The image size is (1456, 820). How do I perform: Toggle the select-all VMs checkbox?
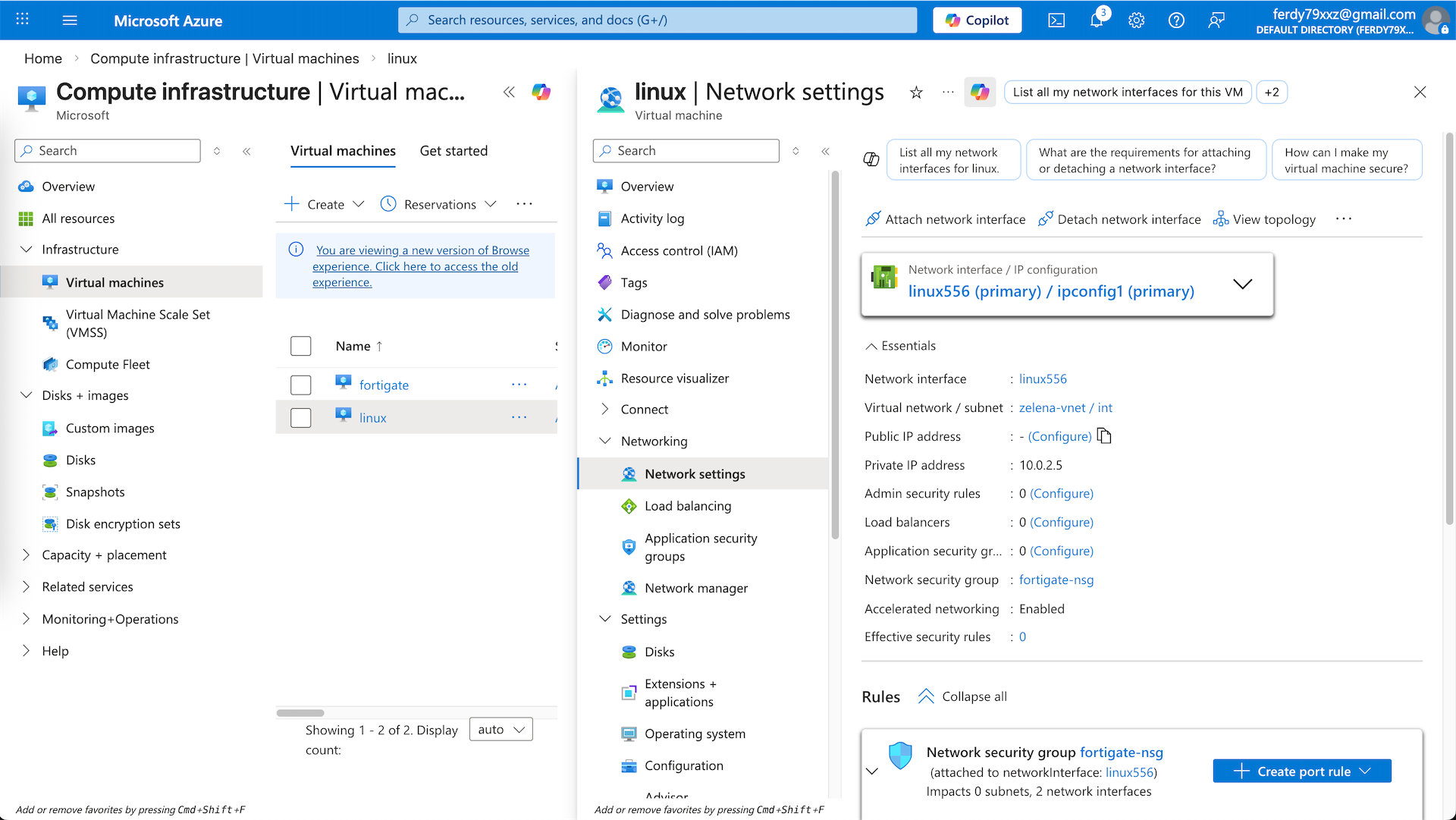[301, 346]
